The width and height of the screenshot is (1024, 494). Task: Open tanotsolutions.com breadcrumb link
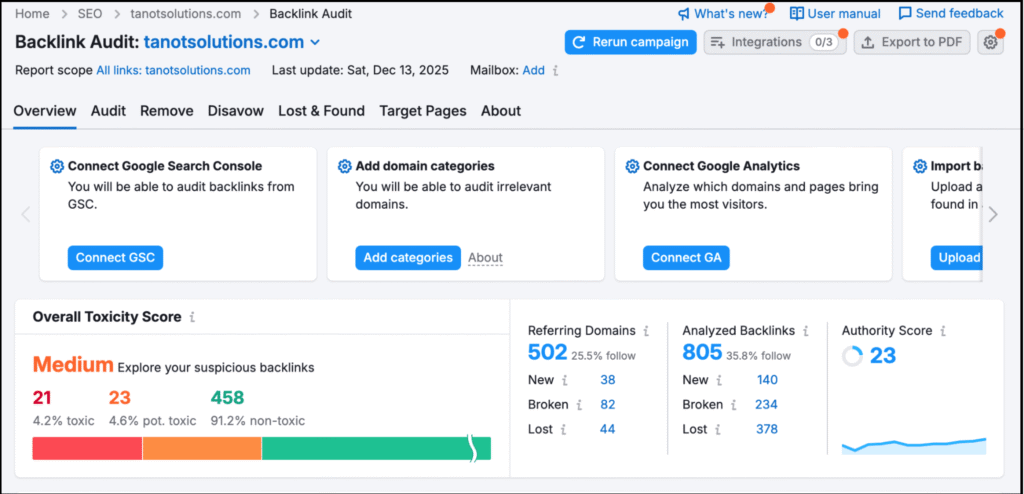tap(185, 14)
